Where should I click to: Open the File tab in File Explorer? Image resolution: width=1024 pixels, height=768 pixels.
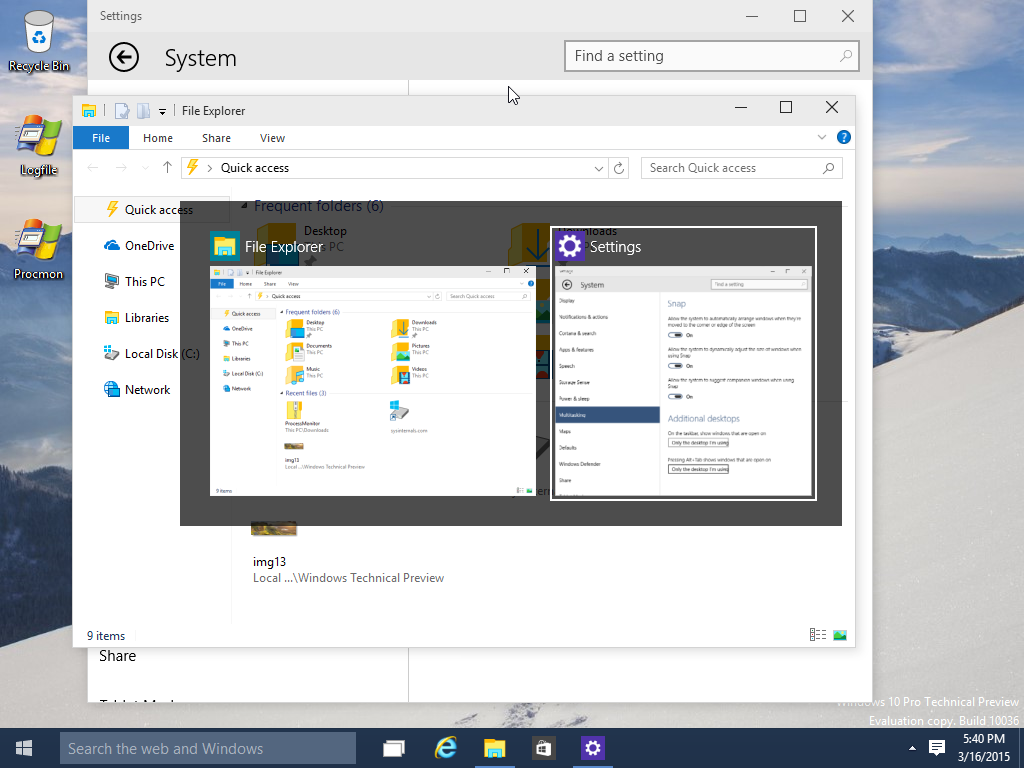101,138
